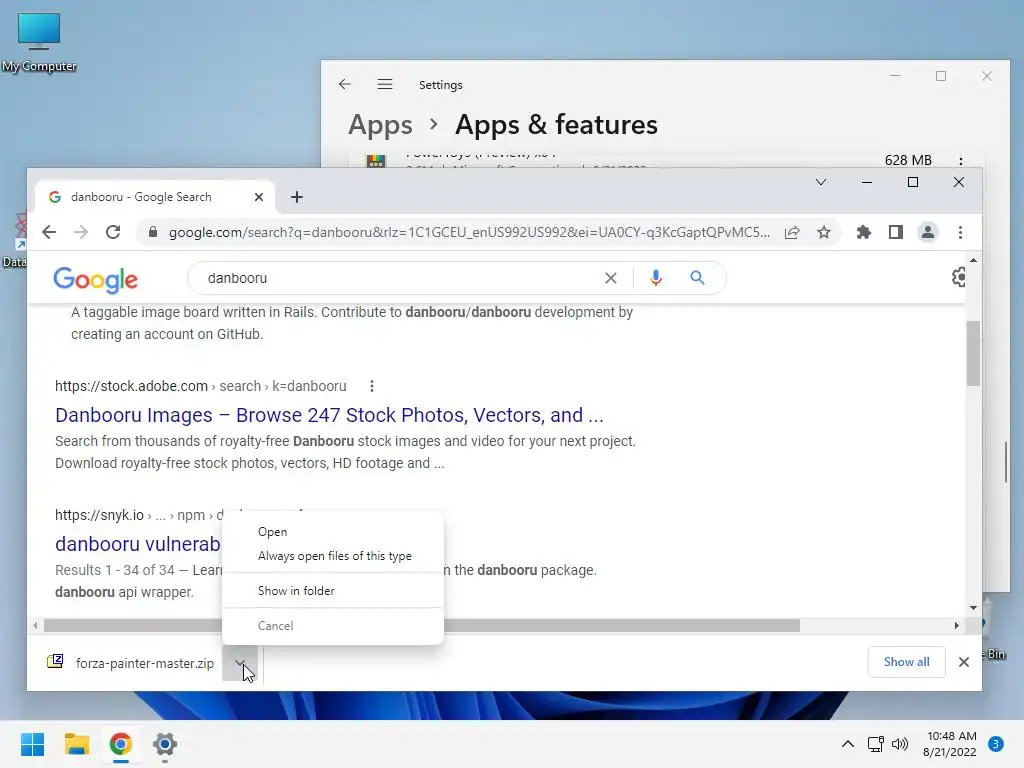Choose Always open files of this type
Screen dimensions: 1024x768
click(x=333, y=556)
